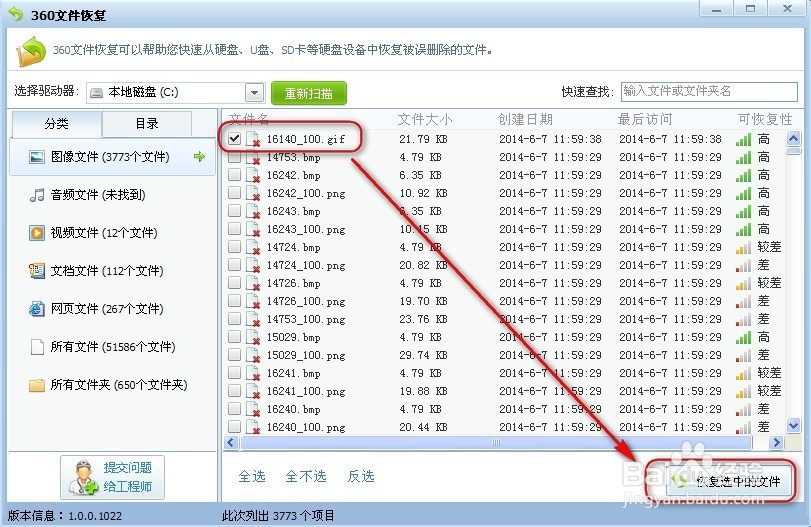Viewport: 811px width, 527px height.
Task: Switch to the 分类 tab
Action: (x=56, y=124)
